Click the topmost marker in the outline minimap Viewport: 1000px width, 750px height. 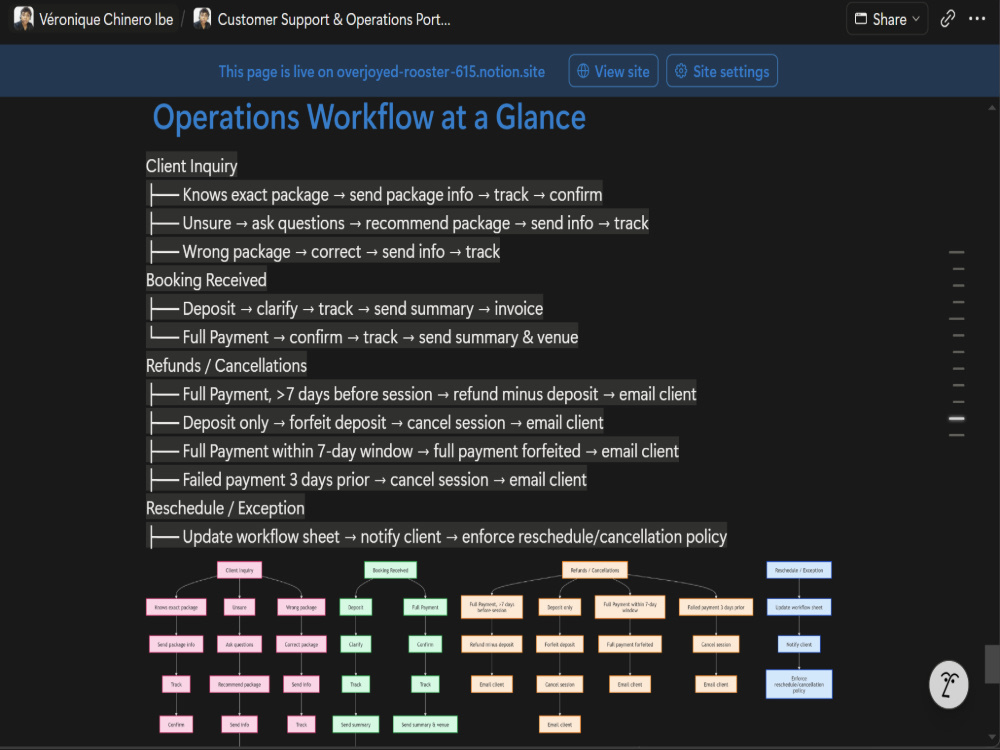[x=957, y=253]
